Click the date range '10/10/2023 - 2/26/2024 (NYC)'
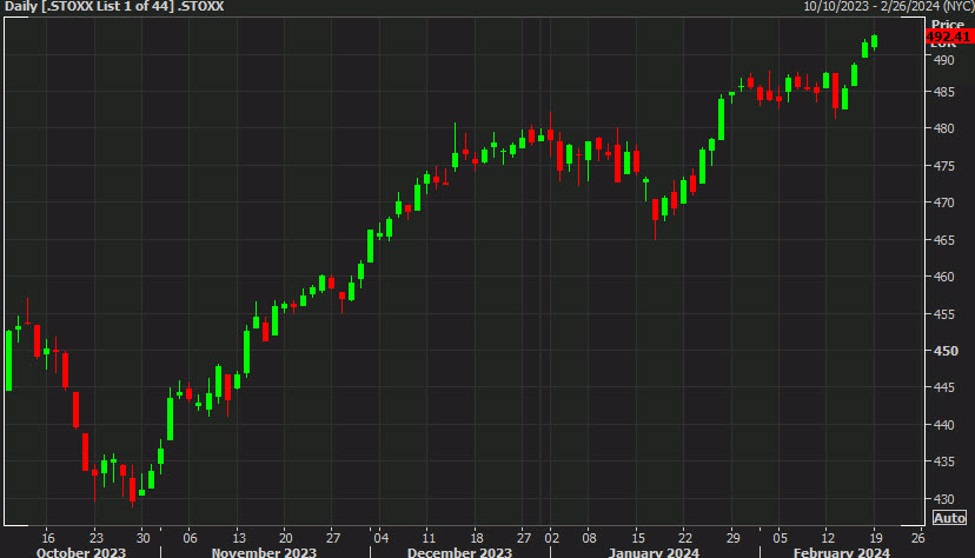This screenshot has width=975, height=558. (x=888, y=6)
